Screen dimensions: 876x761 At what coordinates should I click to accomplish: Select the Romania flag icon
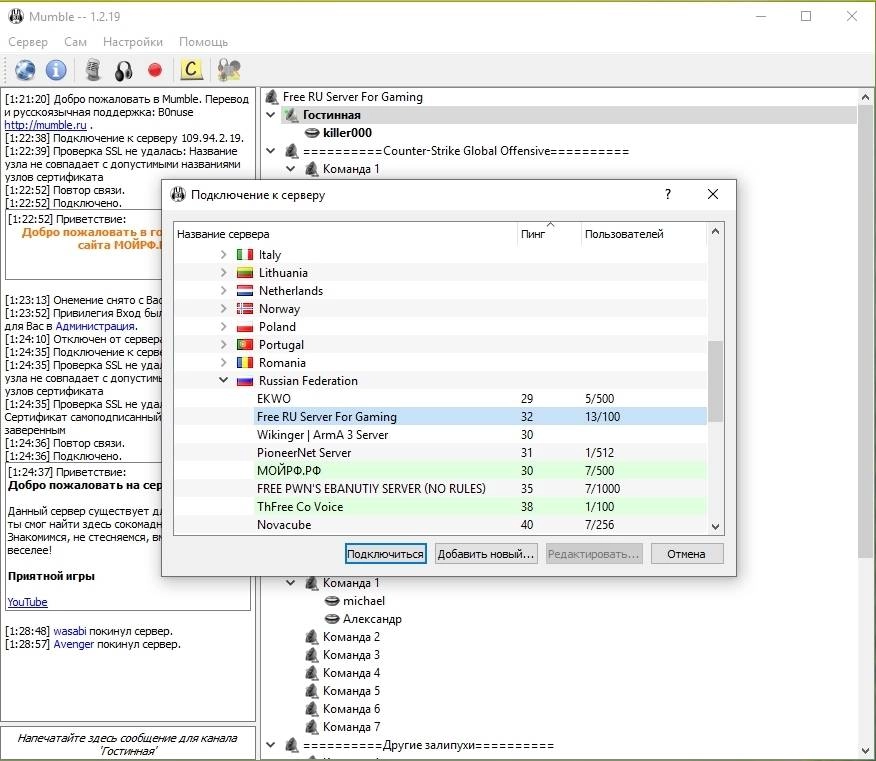click(x=245, y=363)
